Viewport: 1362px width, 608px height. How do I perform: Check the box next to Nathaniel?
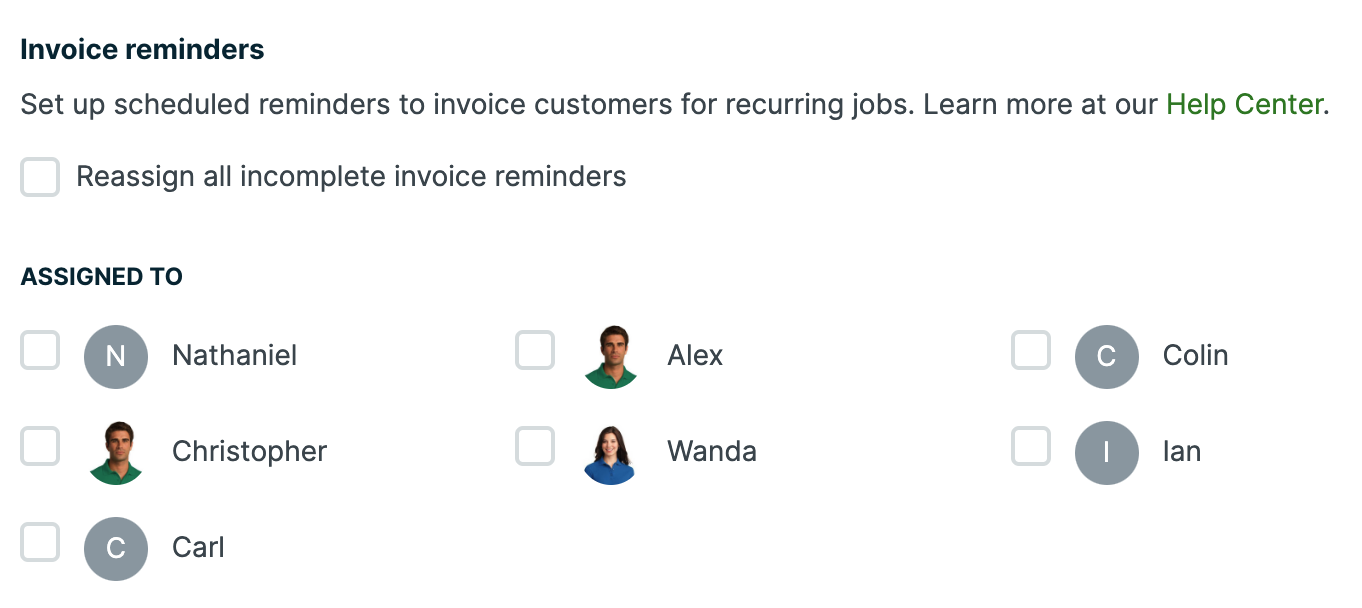pyautogui.click(x=40, y=351)
